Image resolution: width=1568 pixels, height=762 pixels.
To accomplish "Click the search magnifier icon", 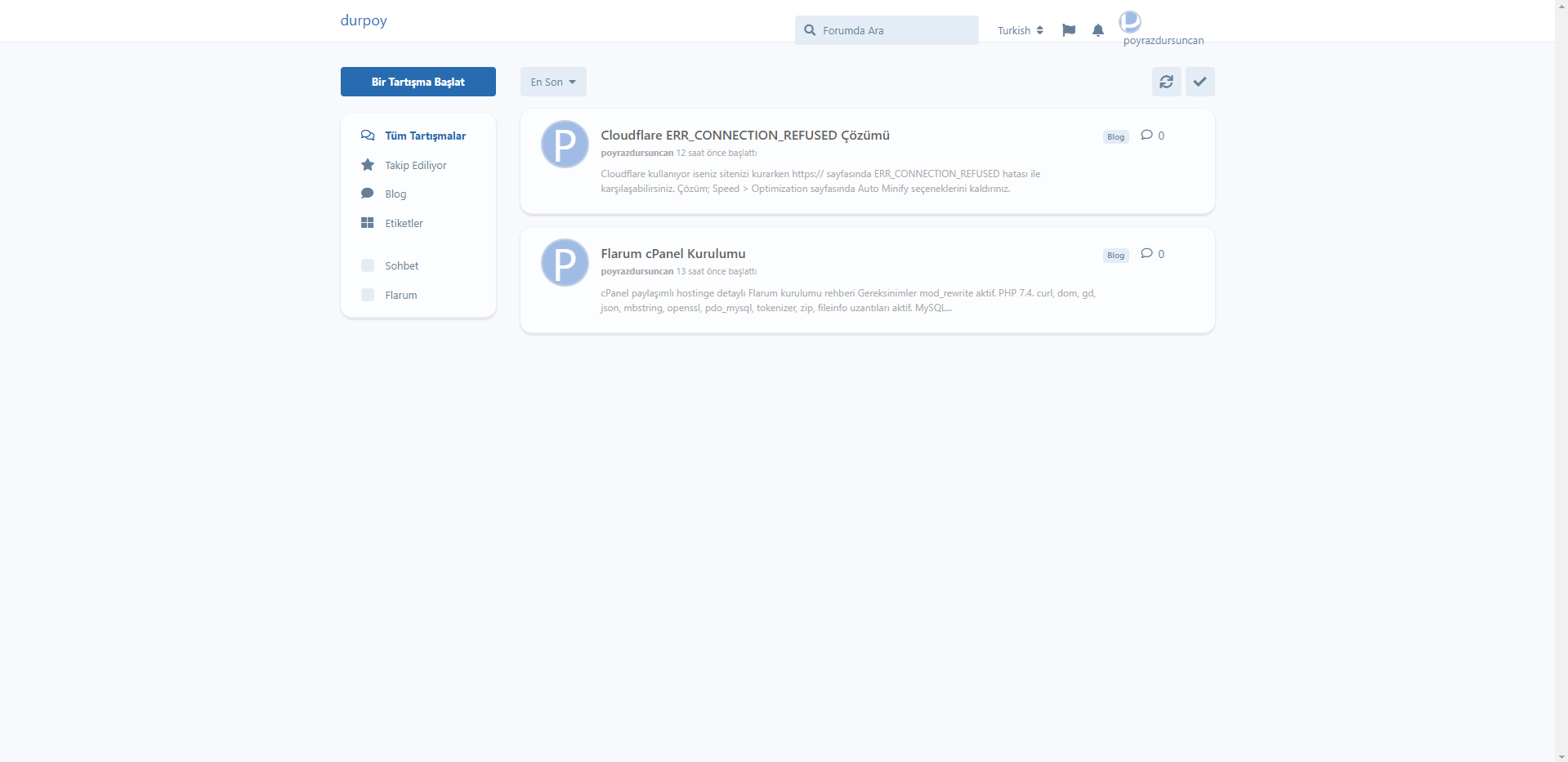I will pos(810,30).
